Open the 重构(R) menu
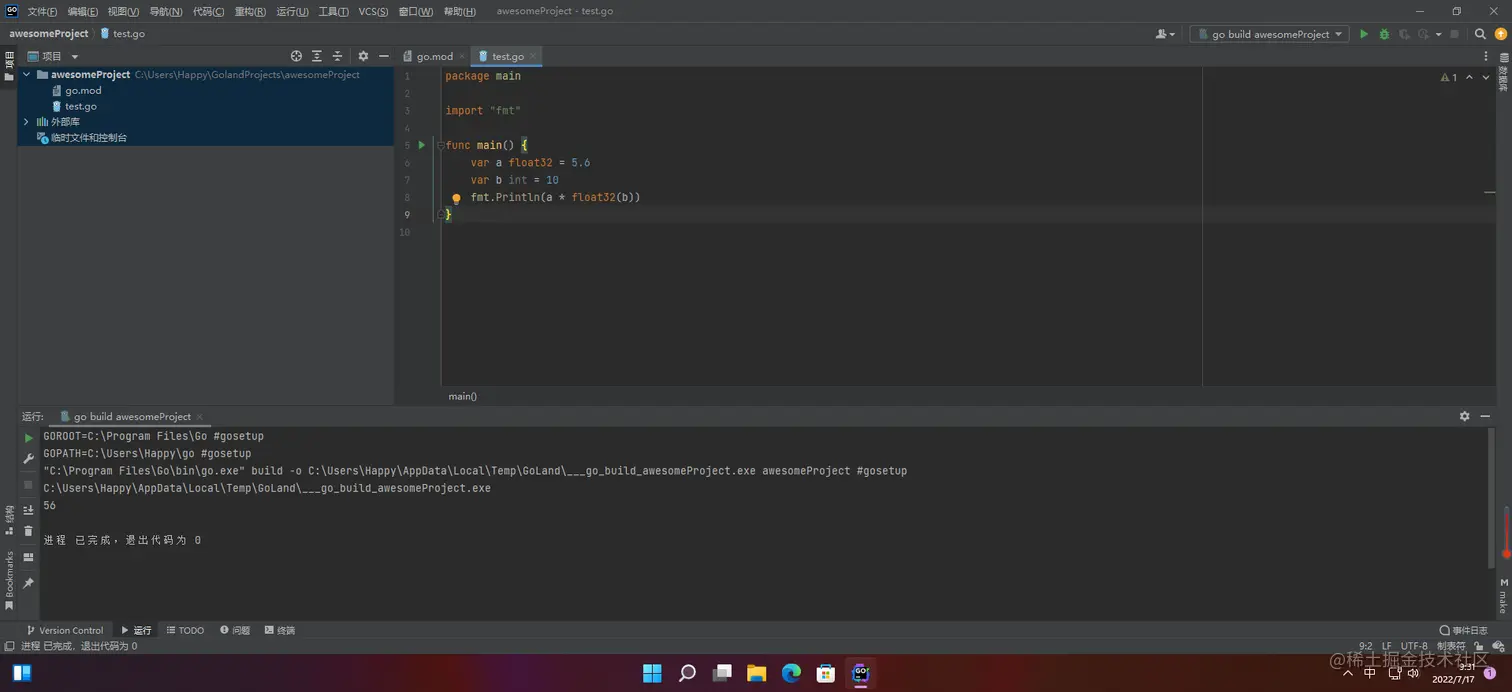Screen dimensions: 1512x692 point(250,11)
